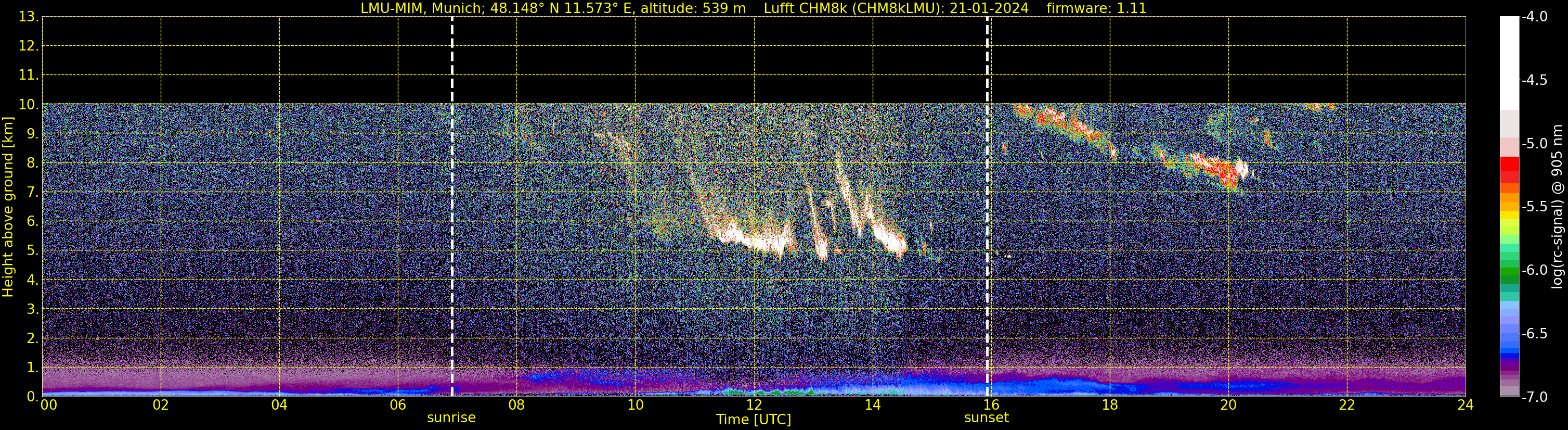Click the '5.' tick on the height axis

pyautogui.click(x=32, y=251)
